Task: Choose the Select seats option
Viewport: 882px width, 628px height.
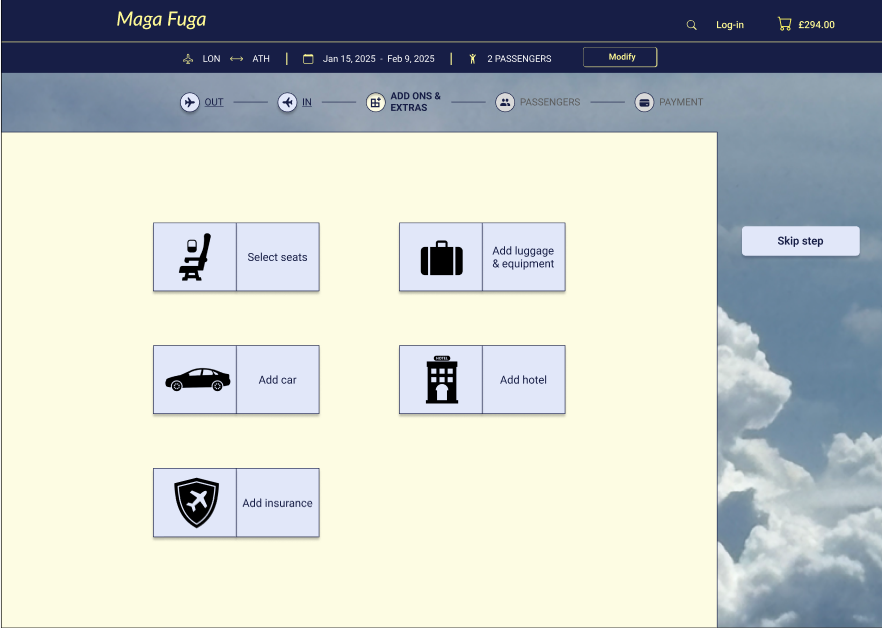Action: (277, 257)
